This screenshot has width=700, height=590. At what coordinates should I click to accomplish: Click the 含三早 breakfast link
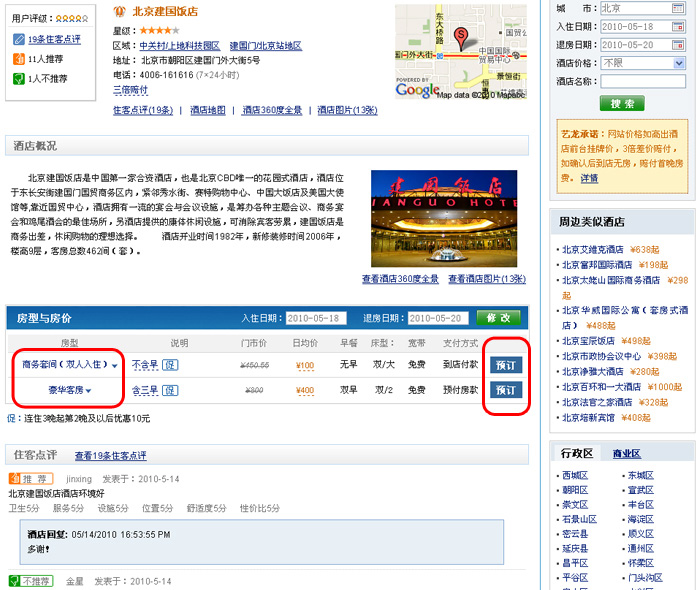145,390
